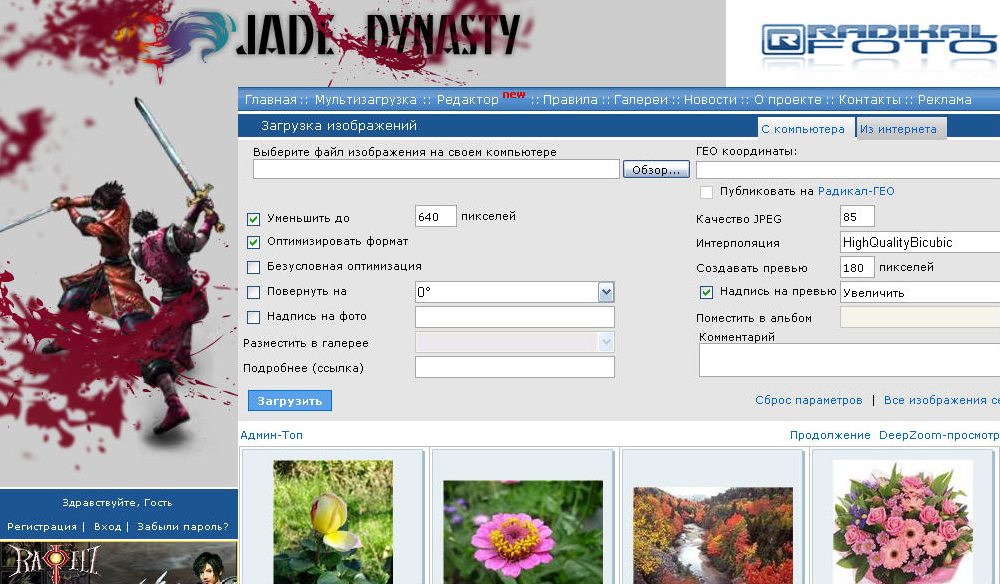The image size is (1000, 584).
Task: Click the Регистрация link
Action: (42, 527)
